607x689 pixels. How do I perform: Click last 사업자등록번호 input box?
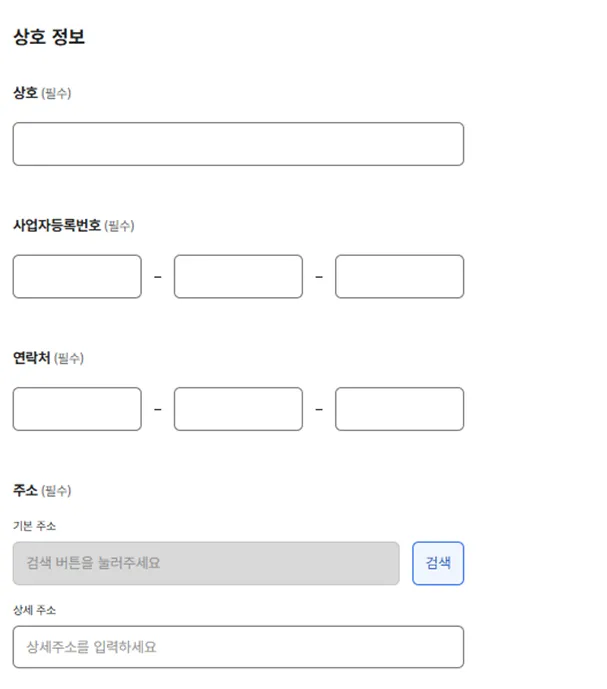[399, 276]
